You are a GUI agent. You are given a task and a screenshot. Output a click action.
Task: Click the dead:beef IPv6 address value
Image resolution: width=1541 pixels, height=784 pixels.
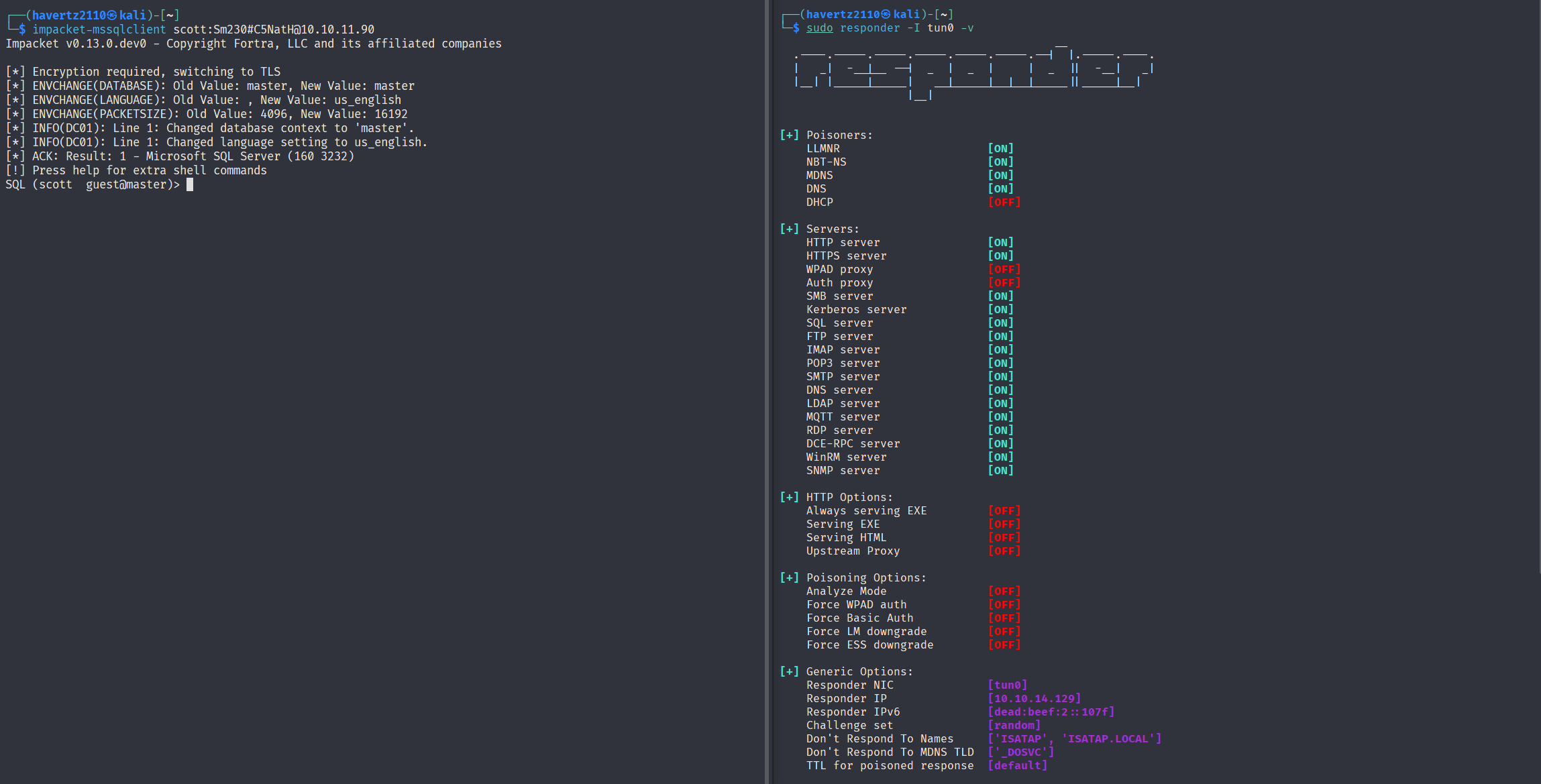[1051, 712]
